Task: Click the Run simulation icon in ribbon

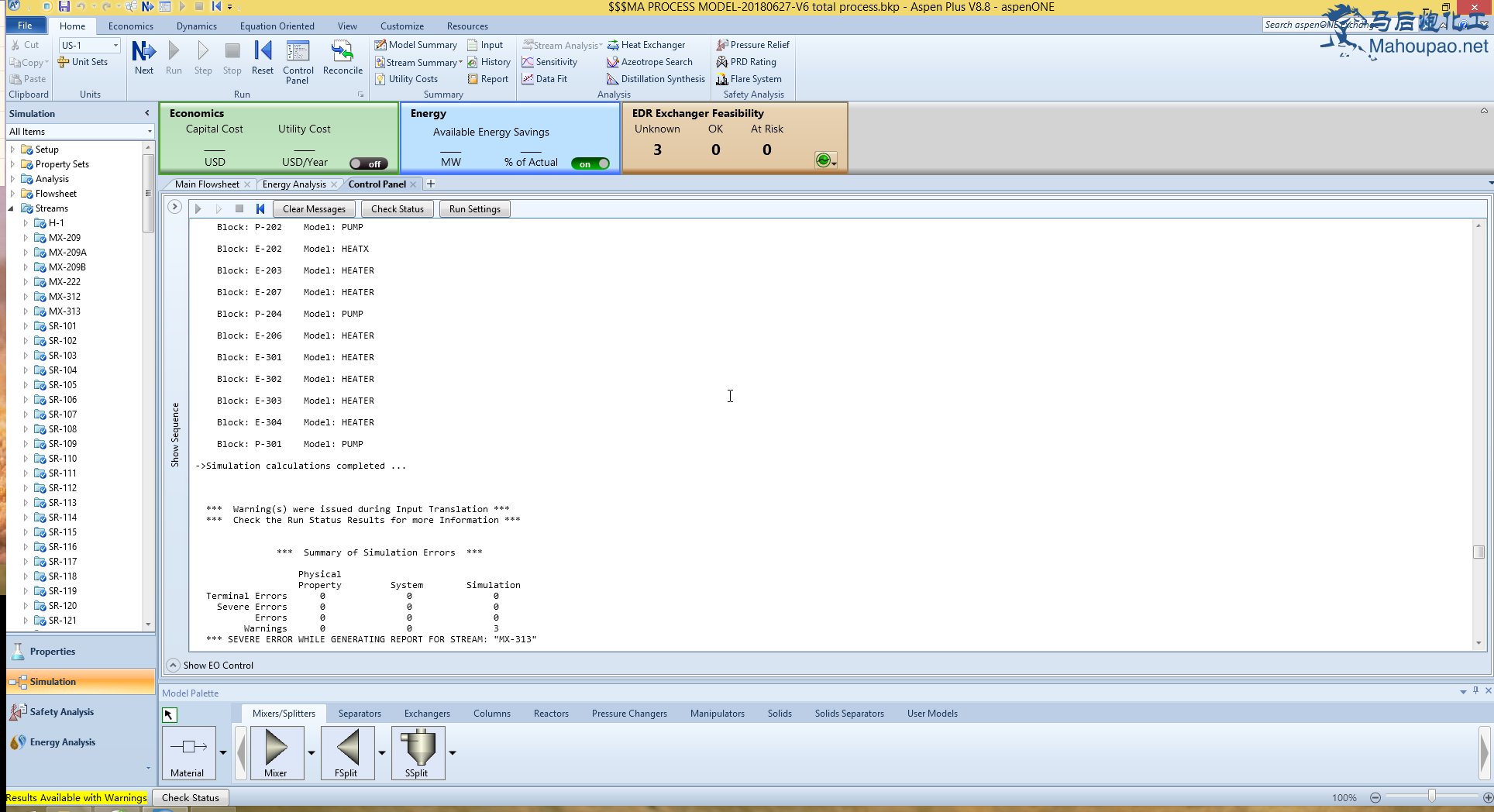Action: click(x=174, y=57)
